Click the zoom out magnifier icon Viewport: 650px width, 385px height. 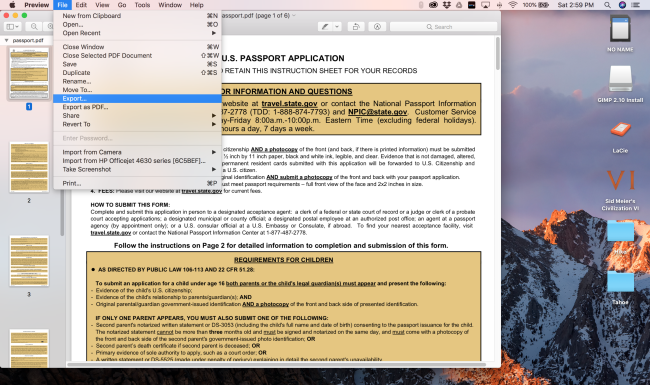pos(34,27)
